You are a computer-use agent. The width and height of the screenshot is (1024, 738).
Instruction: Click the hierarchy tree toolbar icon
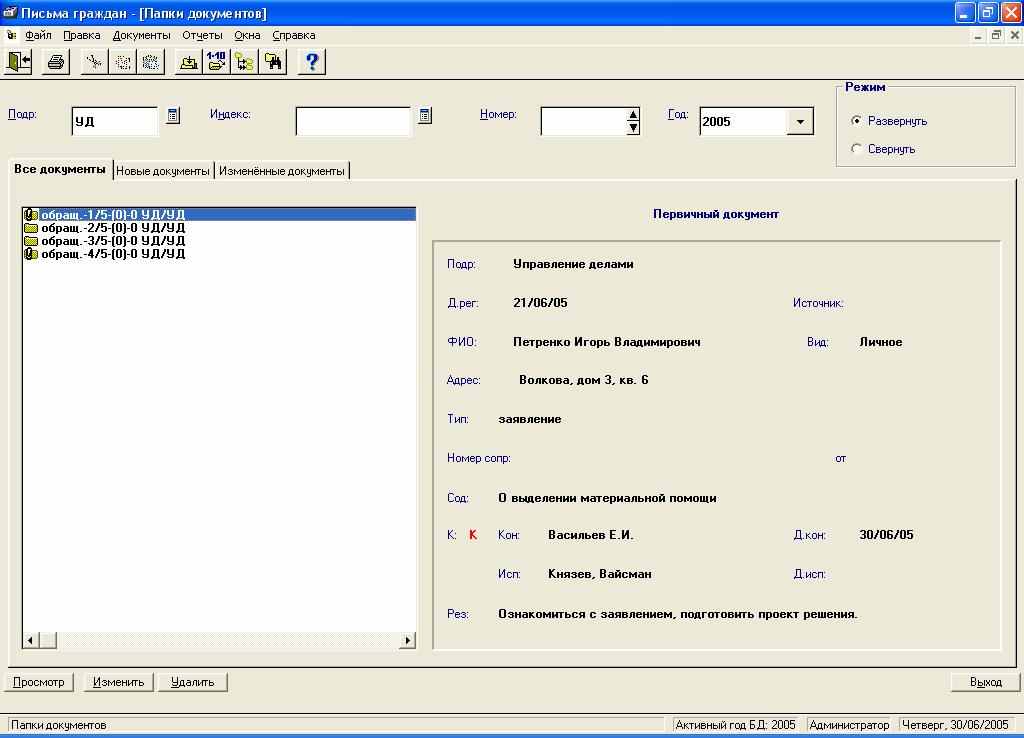click(245, 62)
